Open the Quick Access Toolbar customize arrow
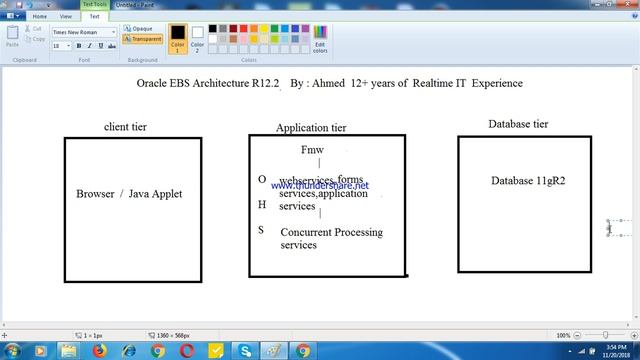The image size is (640, 360). [x=49, y=5]
